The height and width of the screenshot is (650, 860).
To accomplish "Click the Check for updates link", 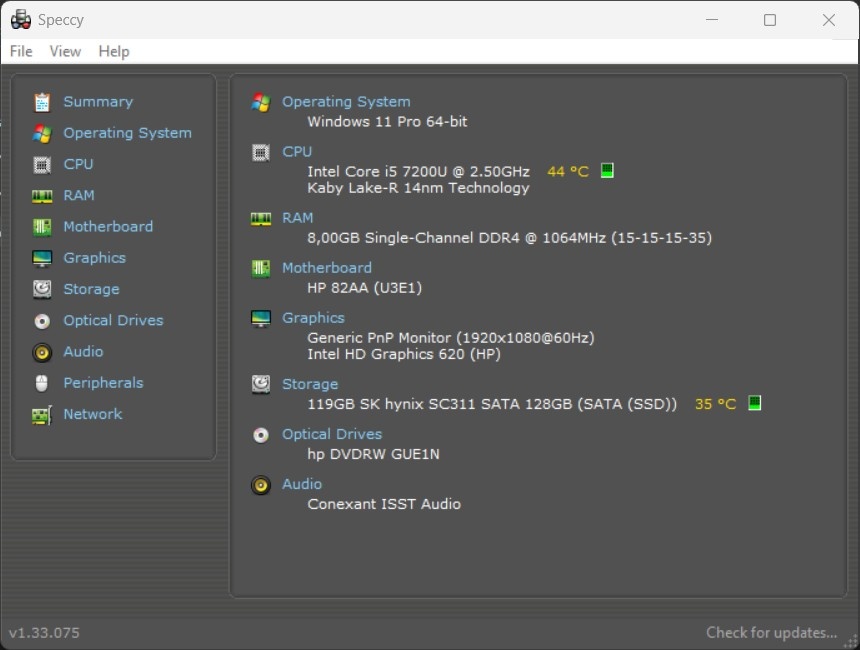I will [x=771, y=632].
